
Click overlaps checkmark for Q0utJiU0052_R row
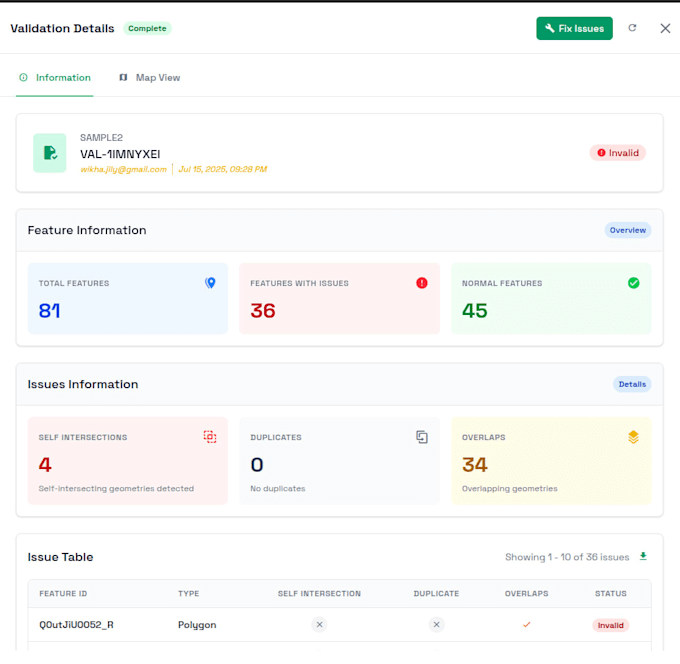pyautogui.click(x=526, y=625)
